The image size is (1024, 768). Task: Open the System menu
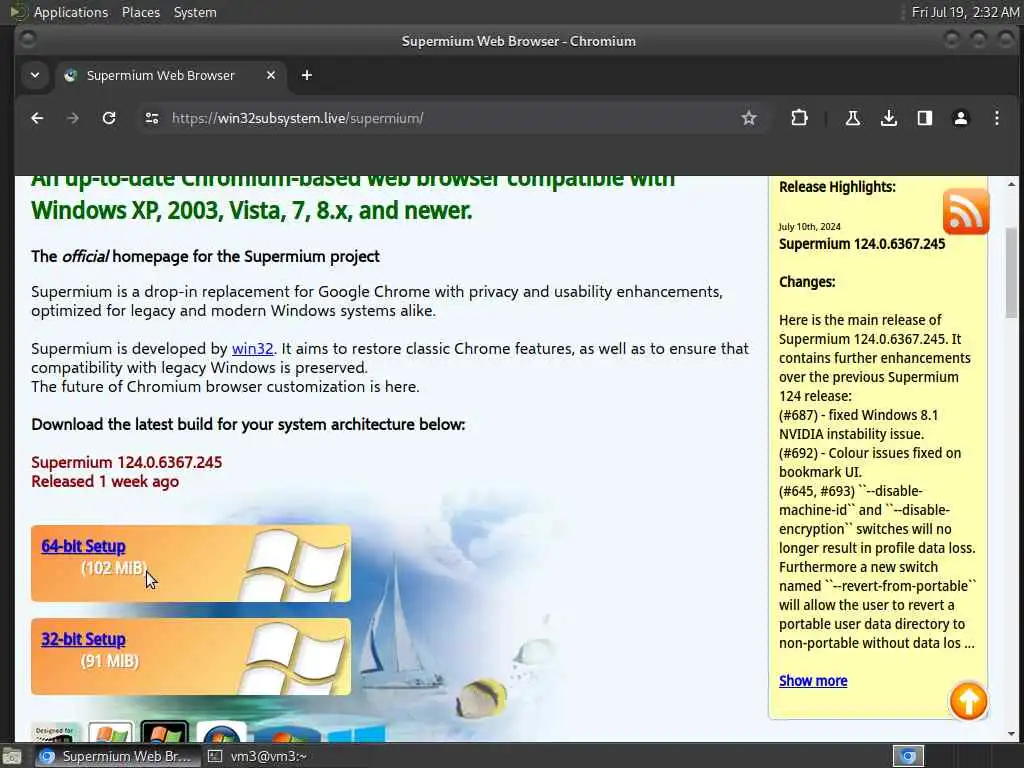tap(195, 12)
